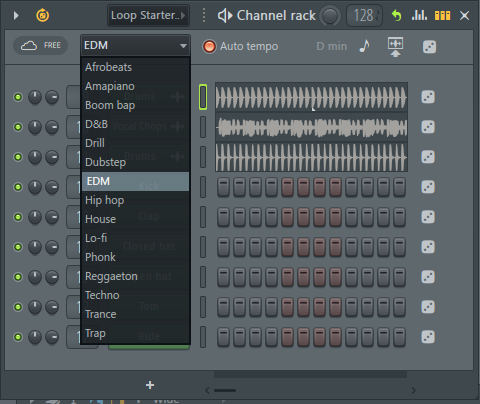The height and width of the screenshot is (404, 480).
Task: Randomize the Vocal Chops row with dice
Action: coord(428,127)
